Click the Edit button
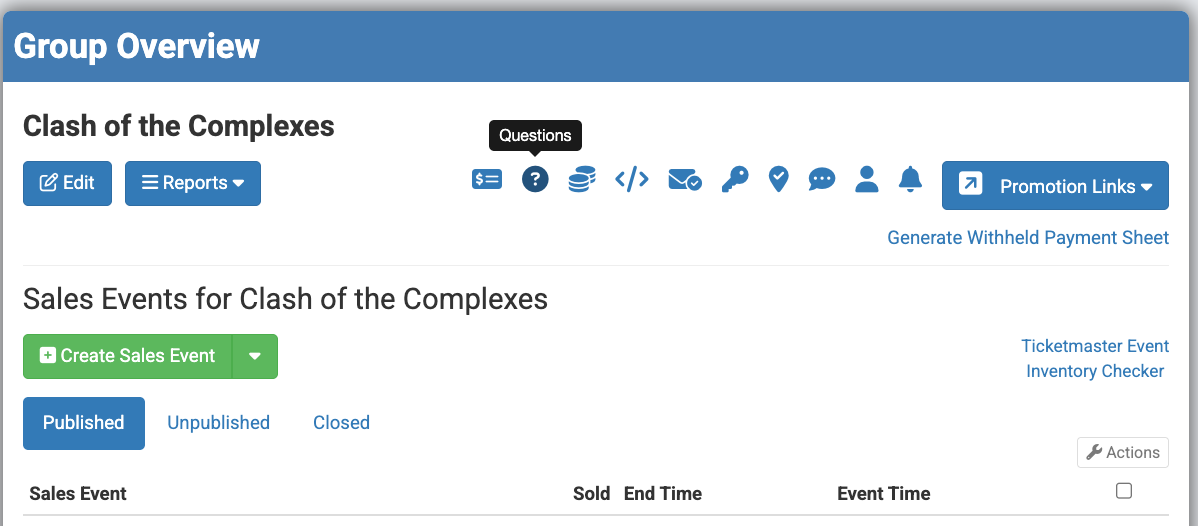Screen dimensions: 1198x526 coord(67,183)
